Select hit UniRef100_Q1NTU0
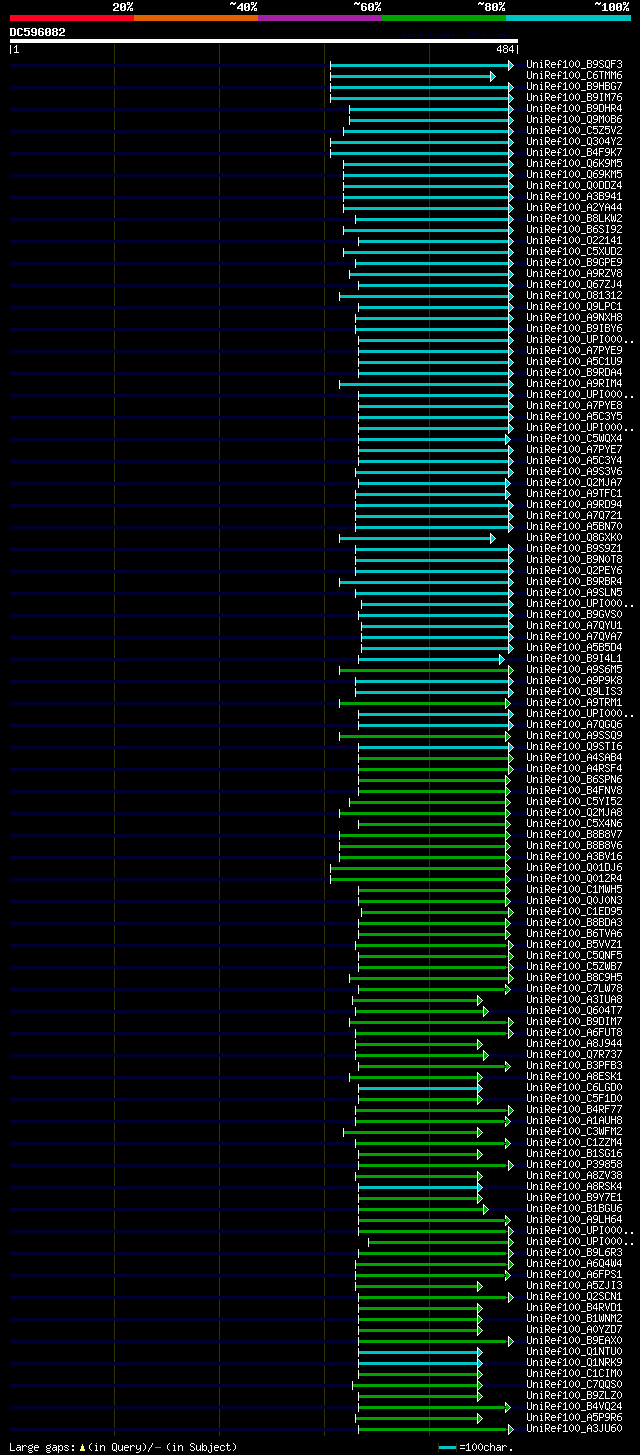The image size is (640, 1455). [574, 1352]
